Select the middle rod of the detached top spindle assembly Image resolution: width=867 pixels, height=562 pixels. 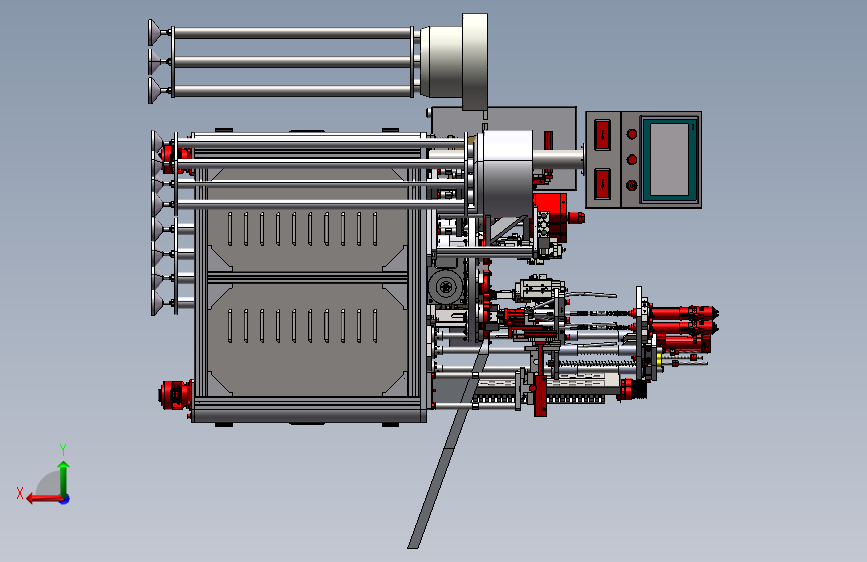click(x=292, y=61)
